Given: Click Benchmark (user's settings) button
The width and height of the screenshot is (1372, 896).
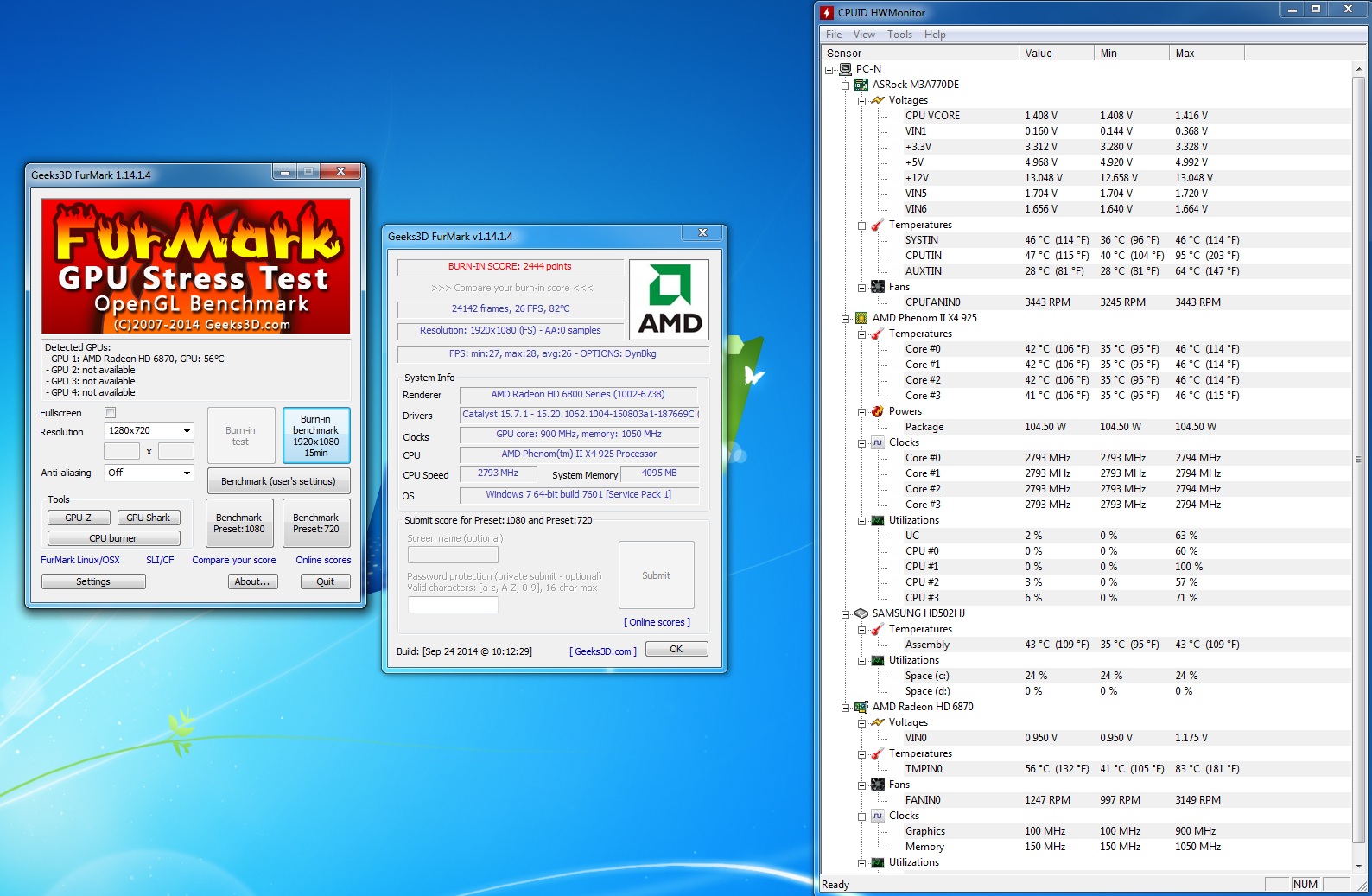Looking at the screenshot, I should tap(278, 481).
